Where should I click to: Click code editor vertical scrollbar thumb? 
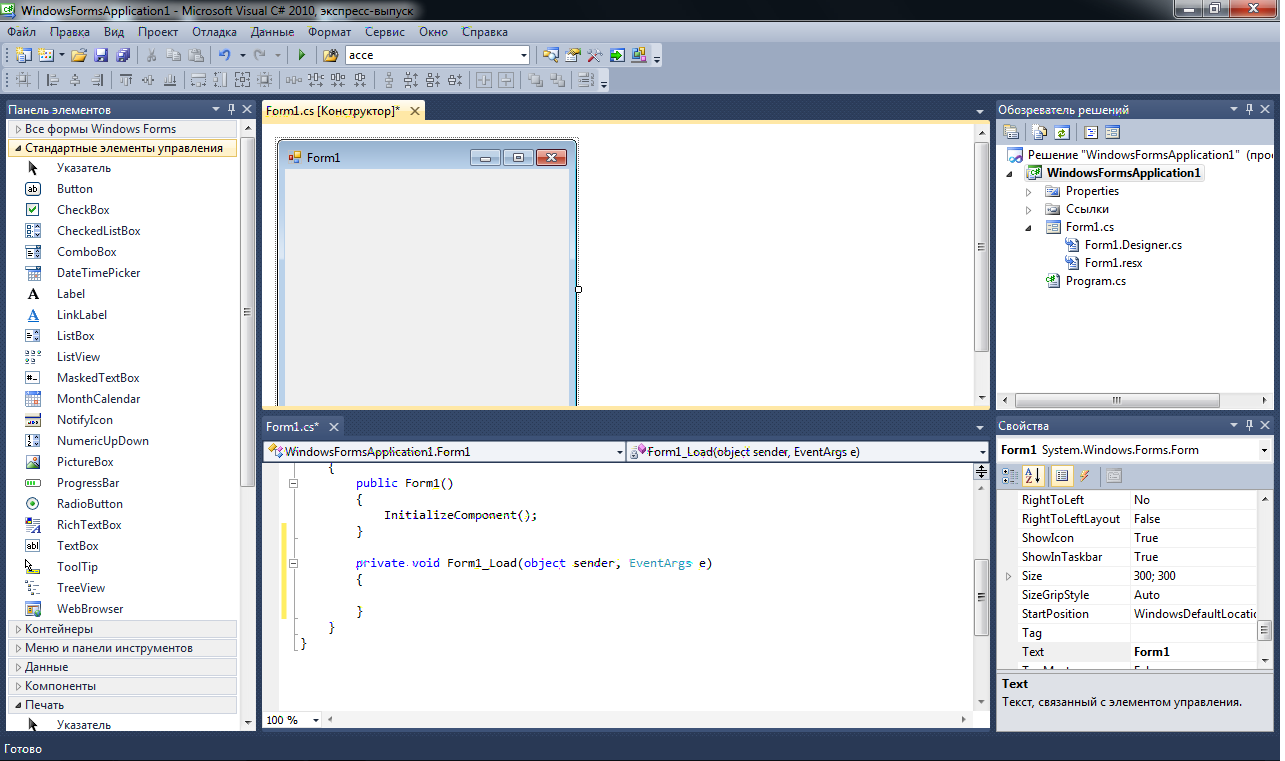pyautogui.click(x=981, y=598)
